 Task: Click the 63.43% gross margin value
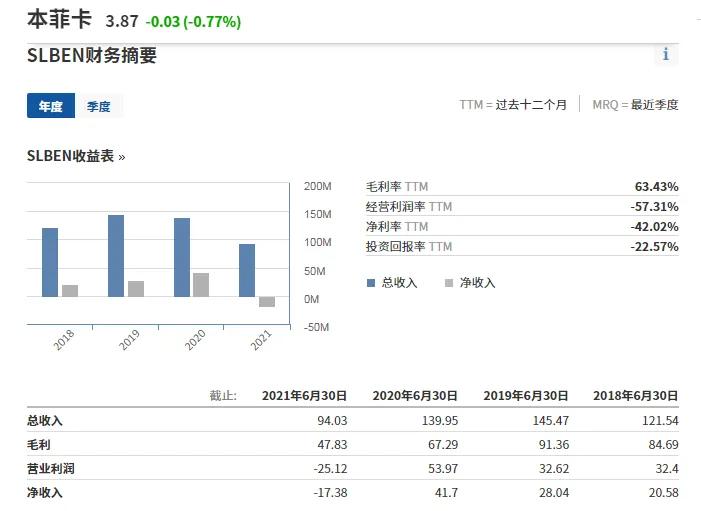656,186
